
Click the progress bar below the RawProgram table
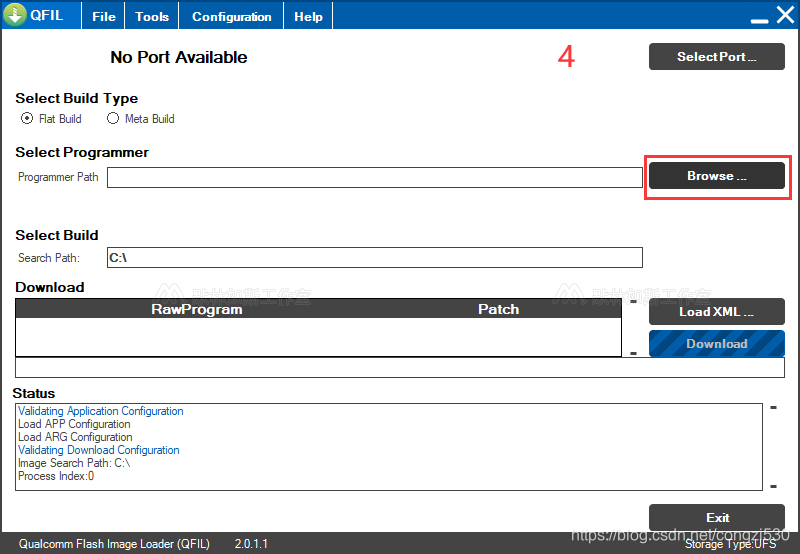click(400, 368)
